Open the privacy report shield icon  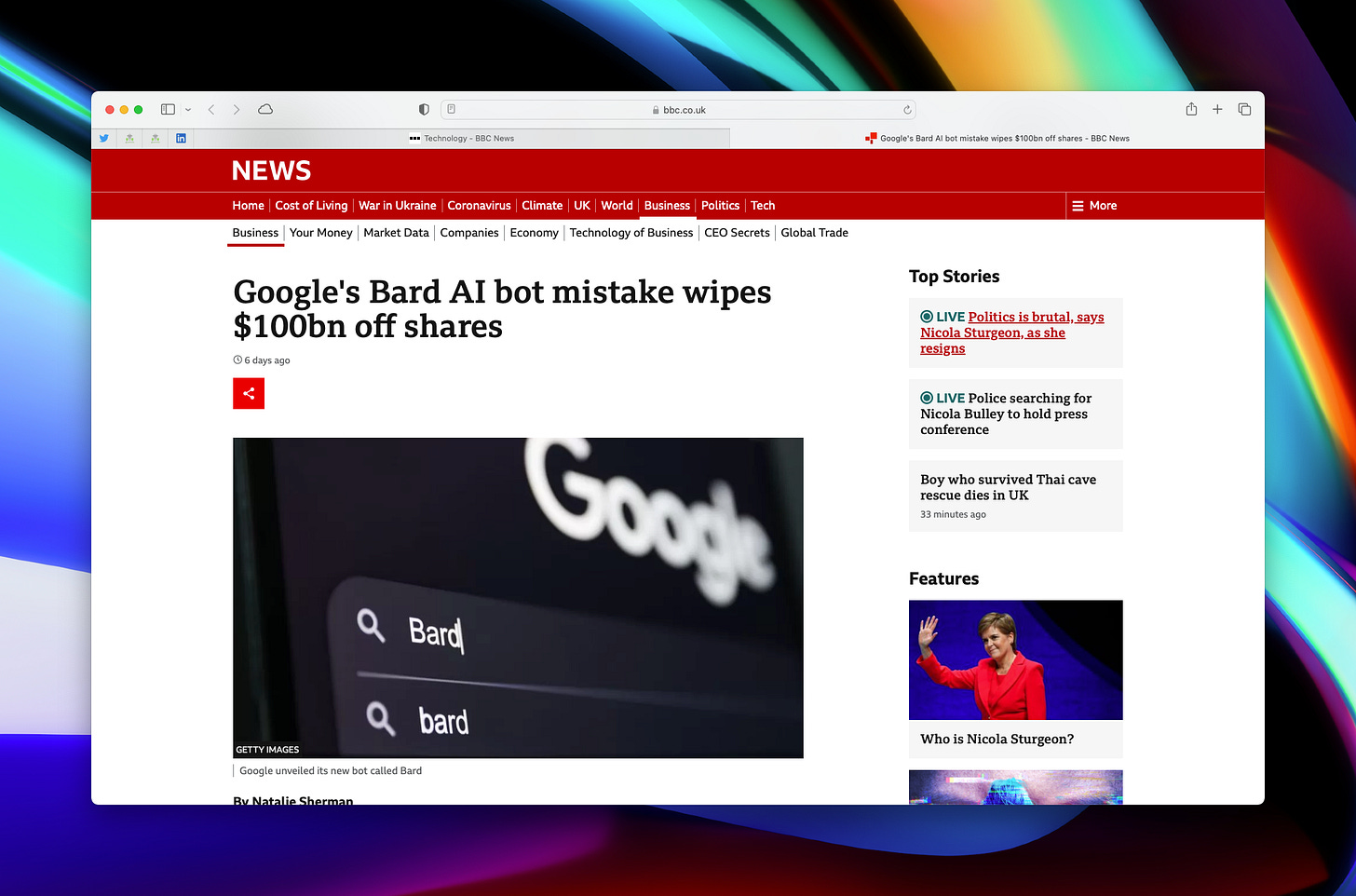tap(424, 109)
